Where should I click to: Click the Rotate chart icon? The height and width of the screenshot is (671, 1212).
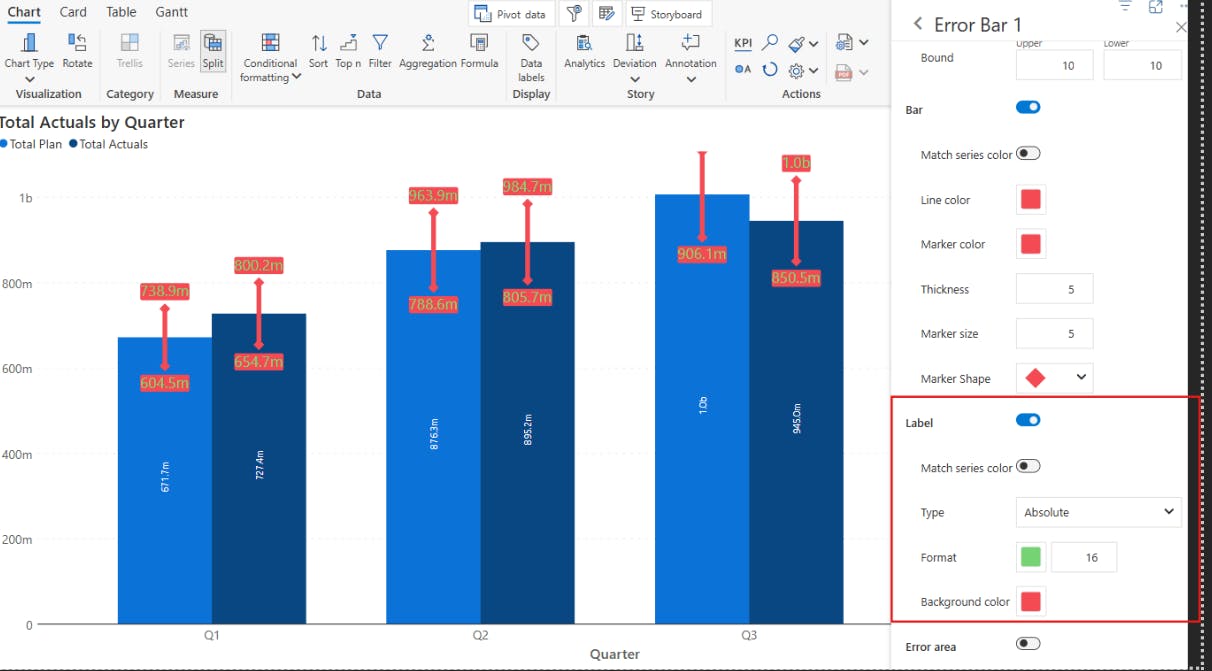coord(77,43)
